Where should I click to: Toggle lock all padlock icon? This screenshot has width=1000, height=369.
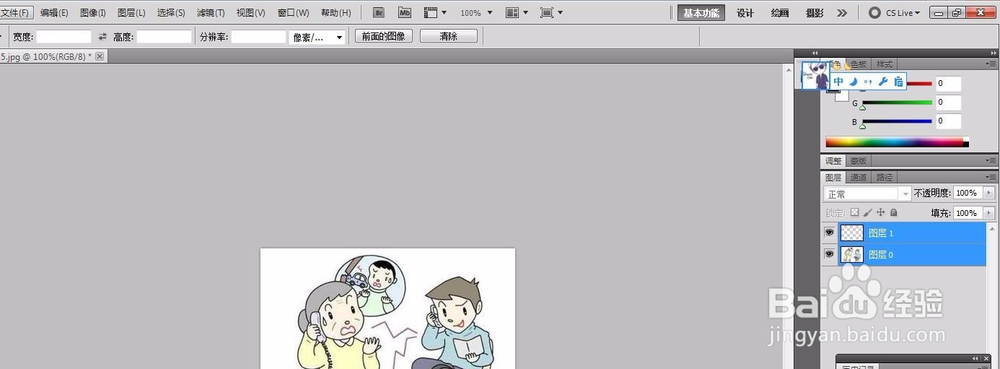893,212
